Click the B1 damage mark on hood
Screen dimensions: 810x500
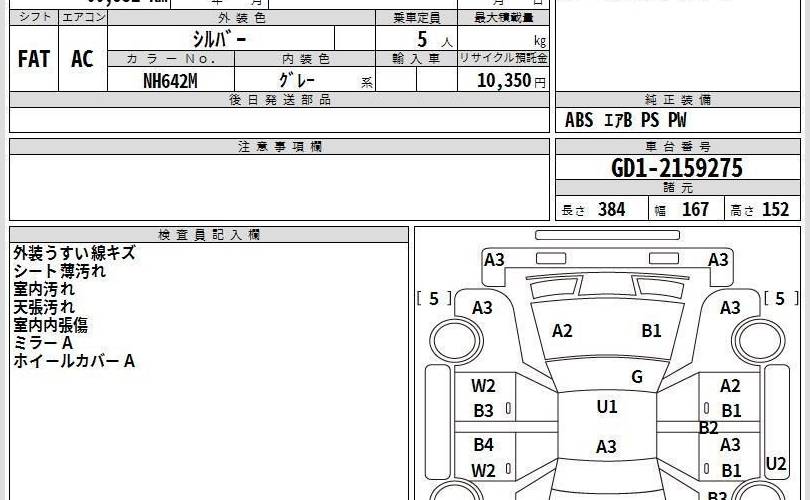[x=652, y=331]
